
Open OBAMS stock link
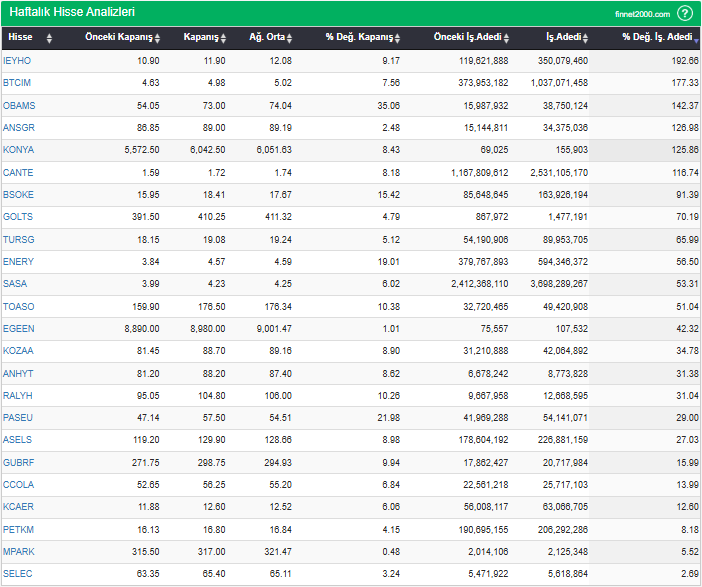point(19,106)
